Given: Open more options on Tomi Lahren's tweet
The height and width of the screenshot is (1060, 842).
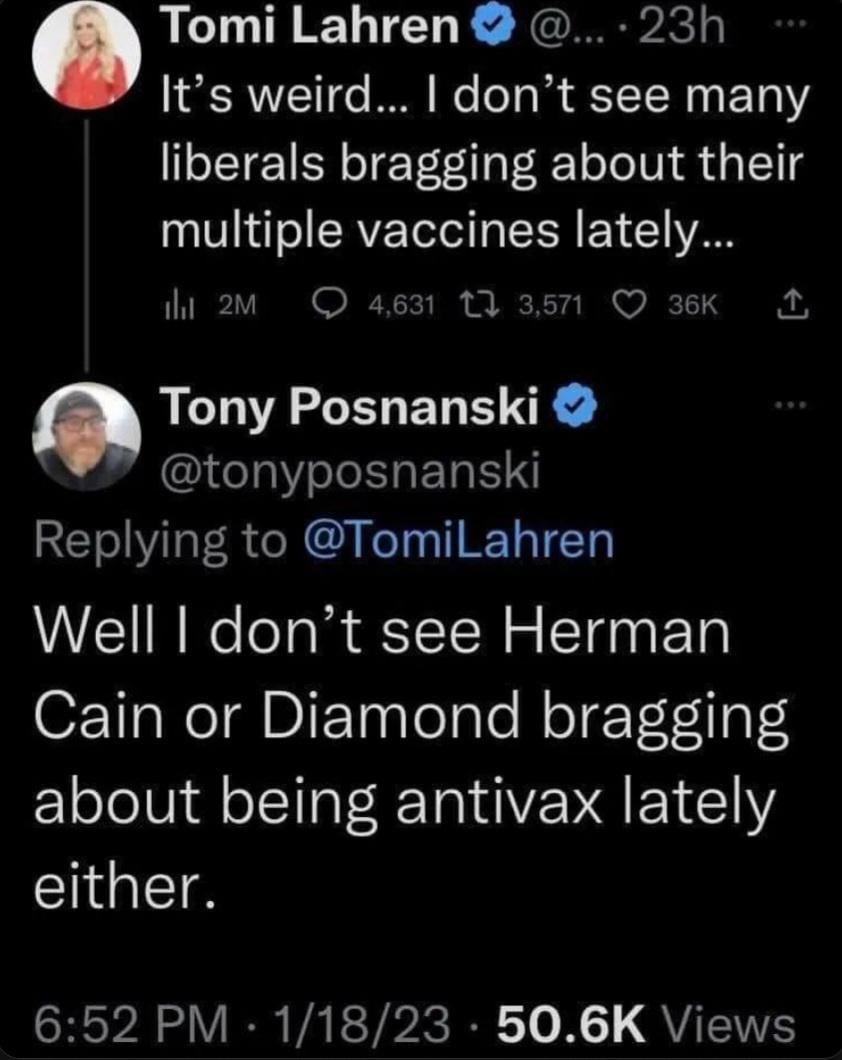Looking at the screenshot, I should (789, 22).
